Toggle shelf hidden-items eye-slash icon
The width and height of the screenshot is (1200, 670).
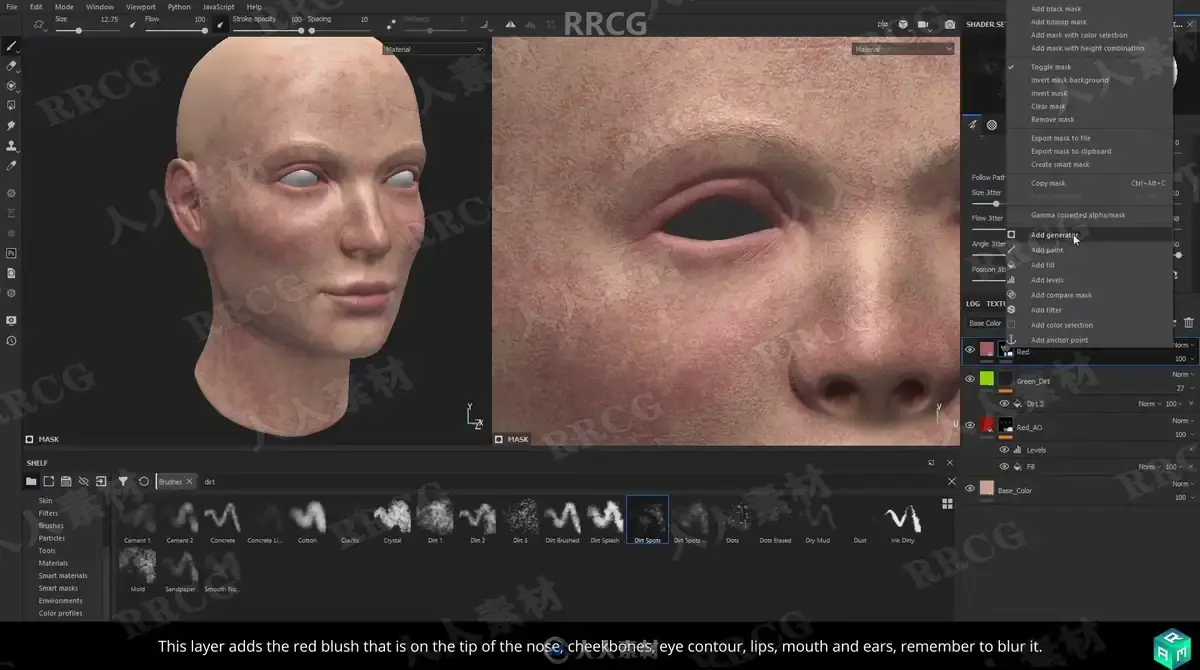[84, 481]
